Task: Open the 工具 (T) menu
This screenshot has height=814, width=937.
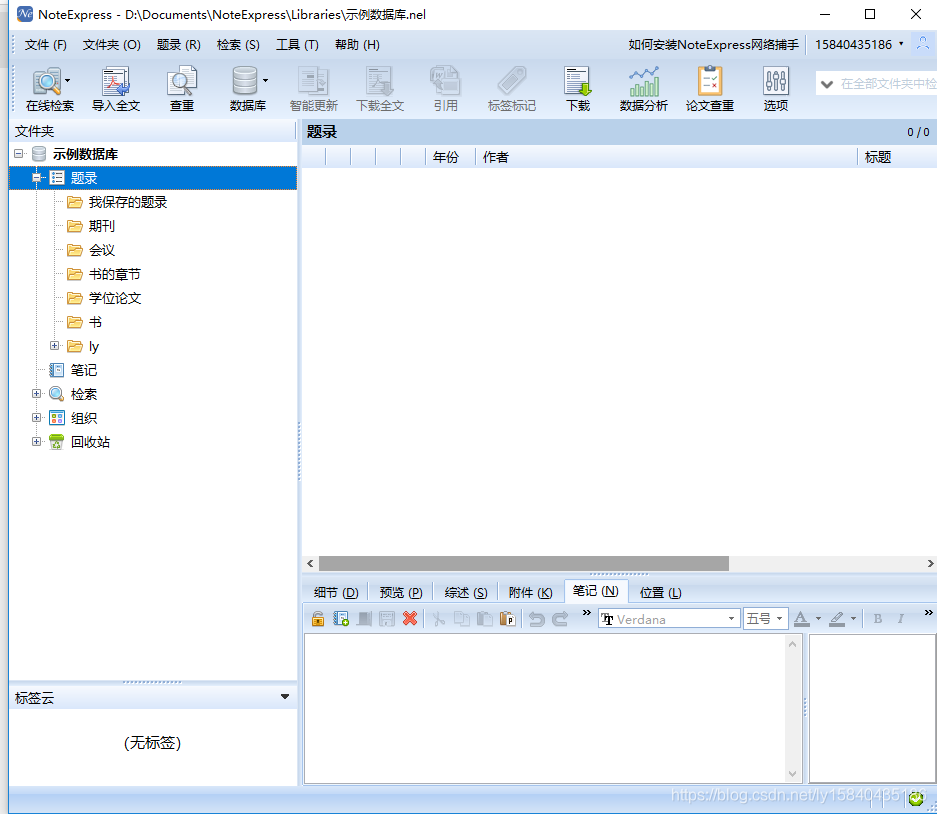Action: [297, 45]
